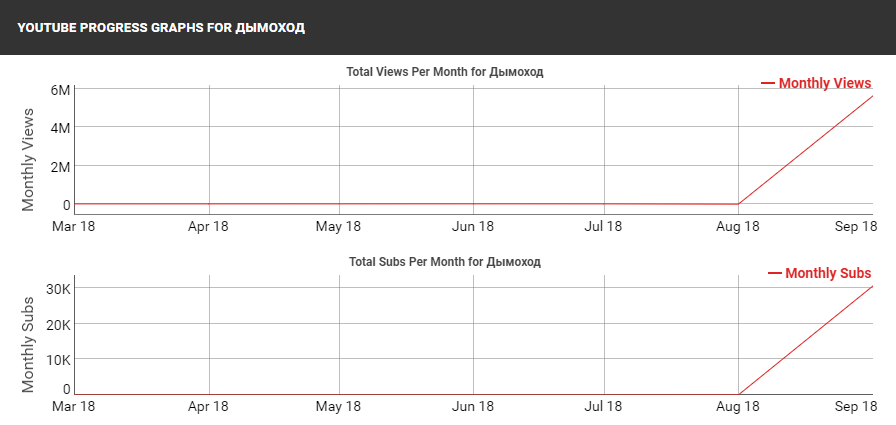
Task: Click the 30K tick on subs axis
Action: (x=58, y=288)
